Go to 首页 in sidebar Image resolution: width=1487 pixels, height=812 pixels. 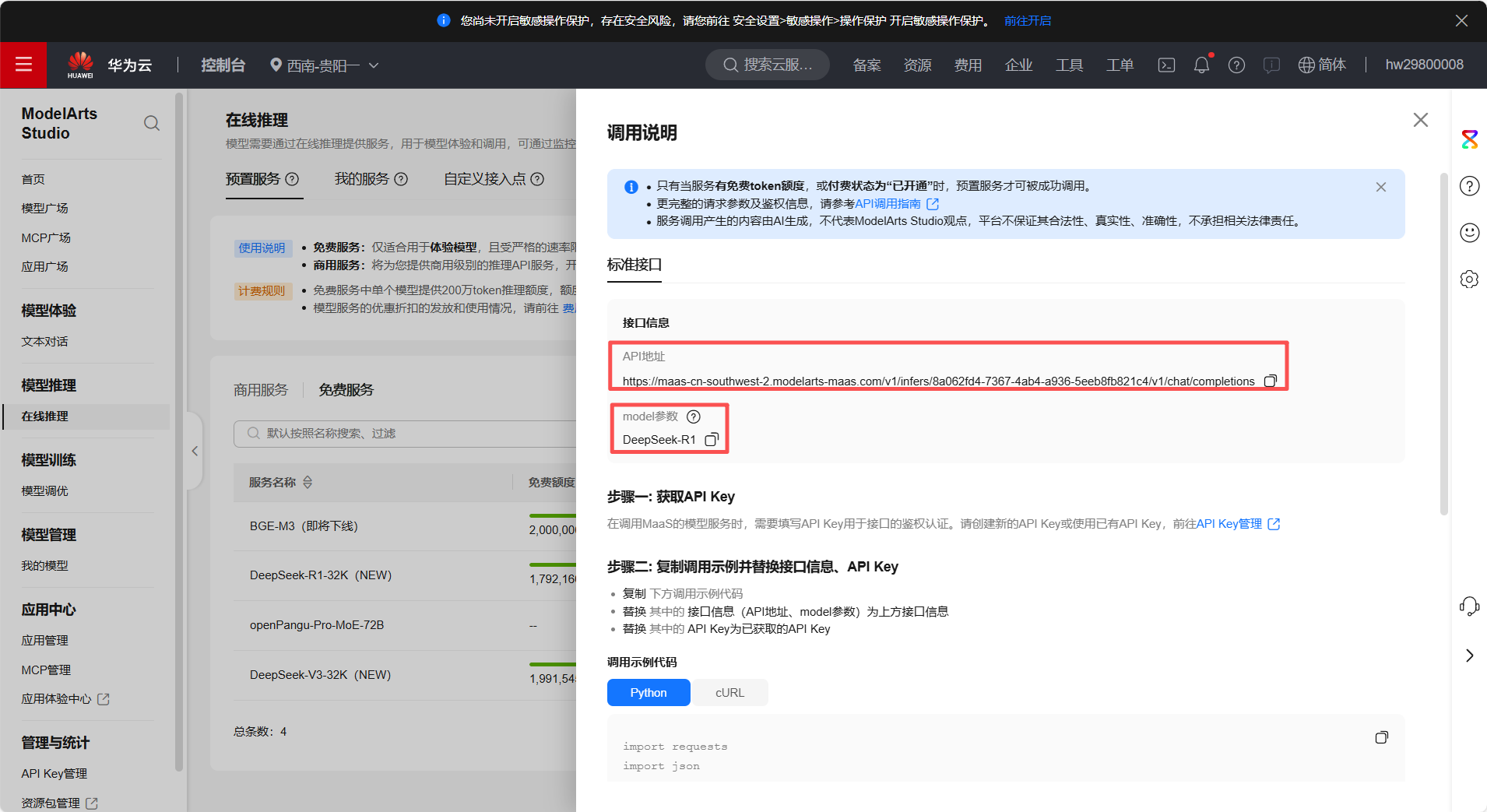point(33,179)
